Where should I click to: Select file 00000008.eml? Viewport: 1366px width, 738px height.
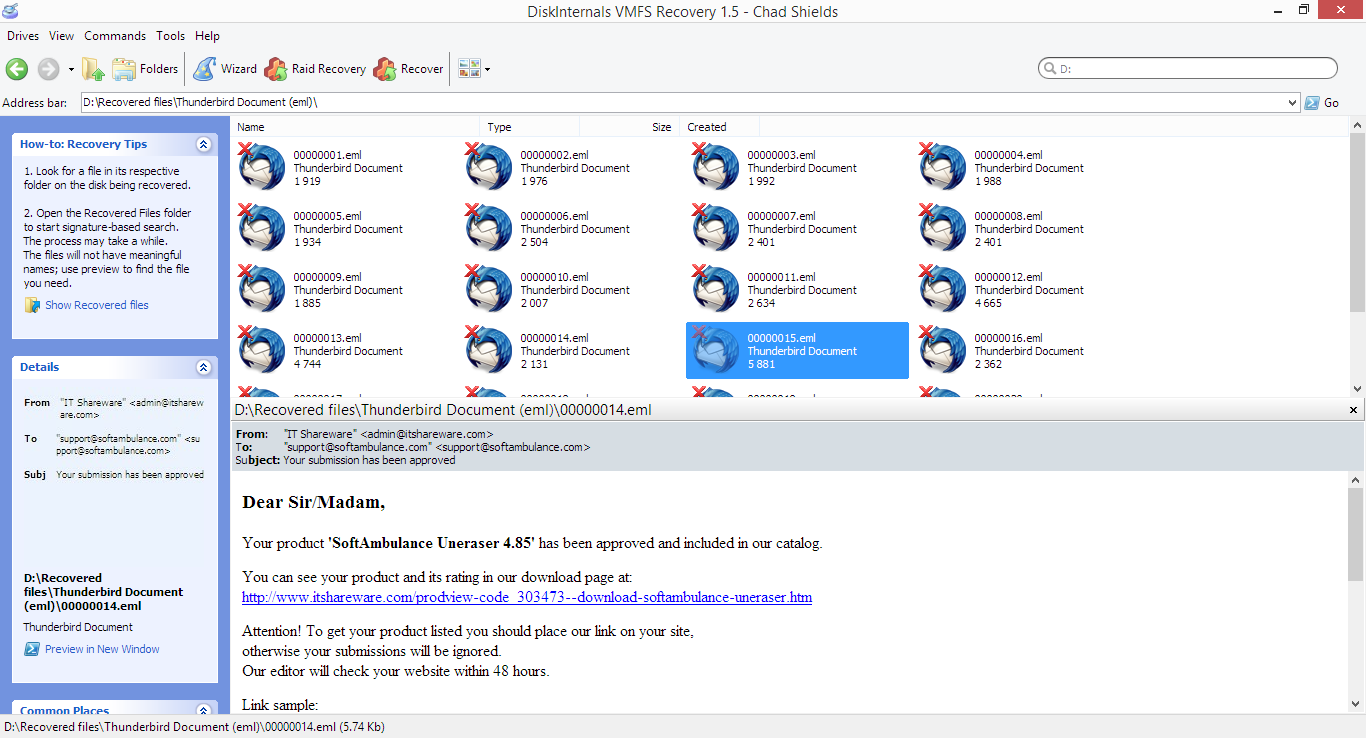tap(1026, 229)
